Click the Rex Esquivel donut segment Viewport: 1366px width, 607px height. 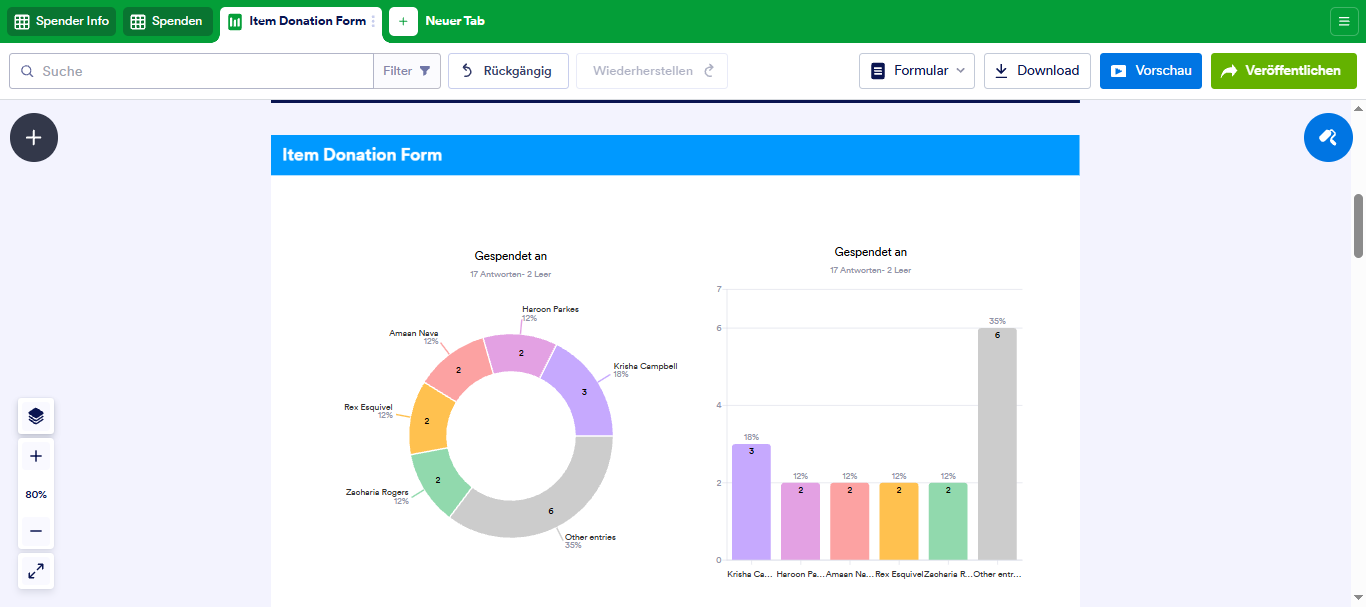click(428, 420)
